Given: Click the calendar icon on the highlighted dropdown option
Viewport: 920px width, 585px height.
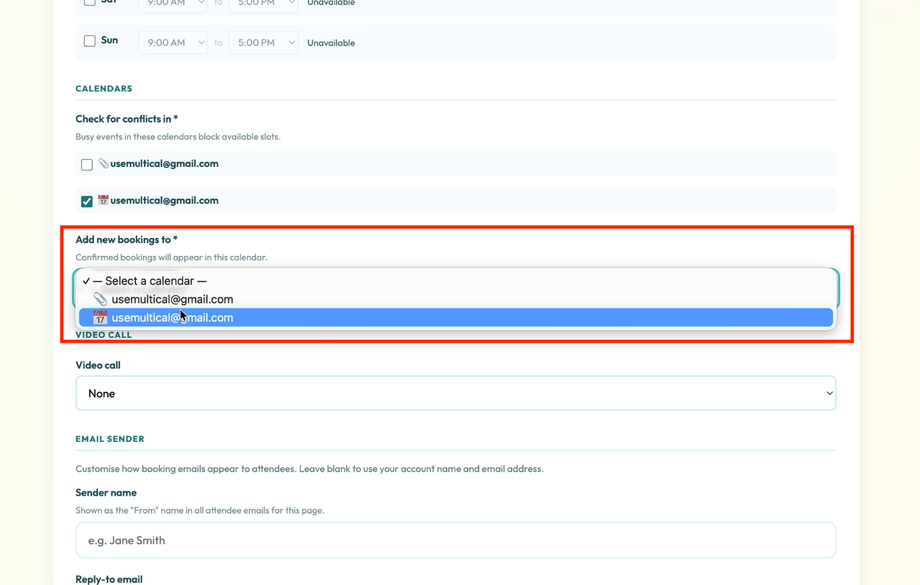Looking at the screenshot, I should pyautogui.click(x=99, y=317).
